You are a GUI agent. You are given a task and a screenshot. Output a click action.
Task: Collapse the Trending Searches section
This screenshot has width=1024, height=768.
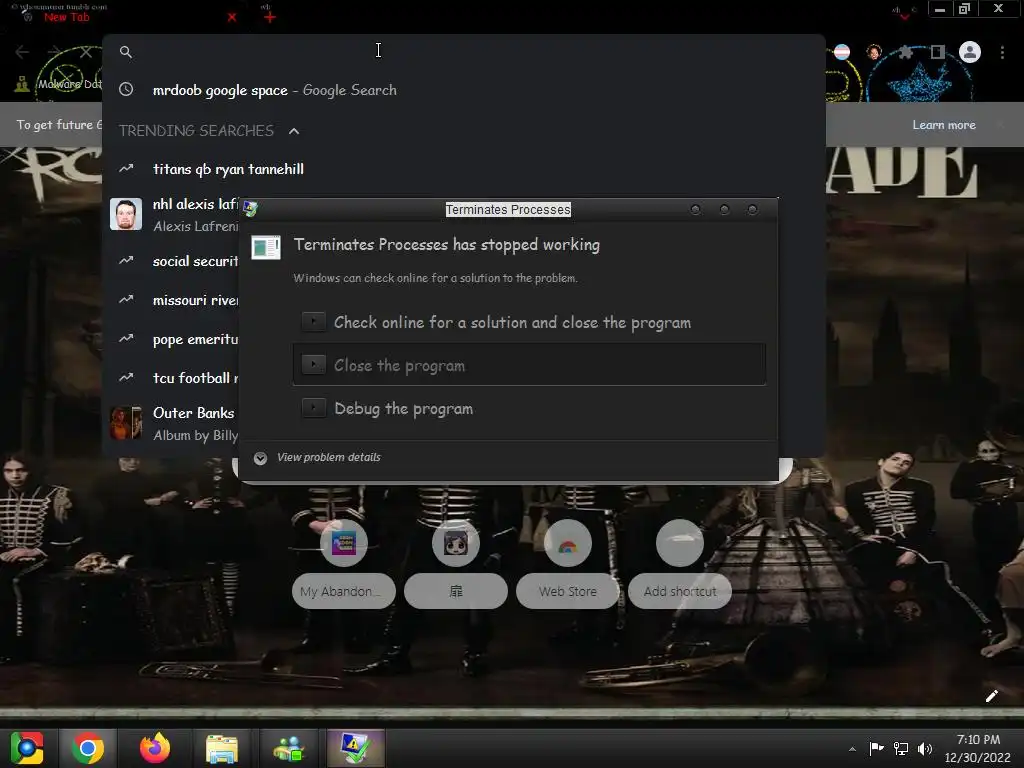294,131
